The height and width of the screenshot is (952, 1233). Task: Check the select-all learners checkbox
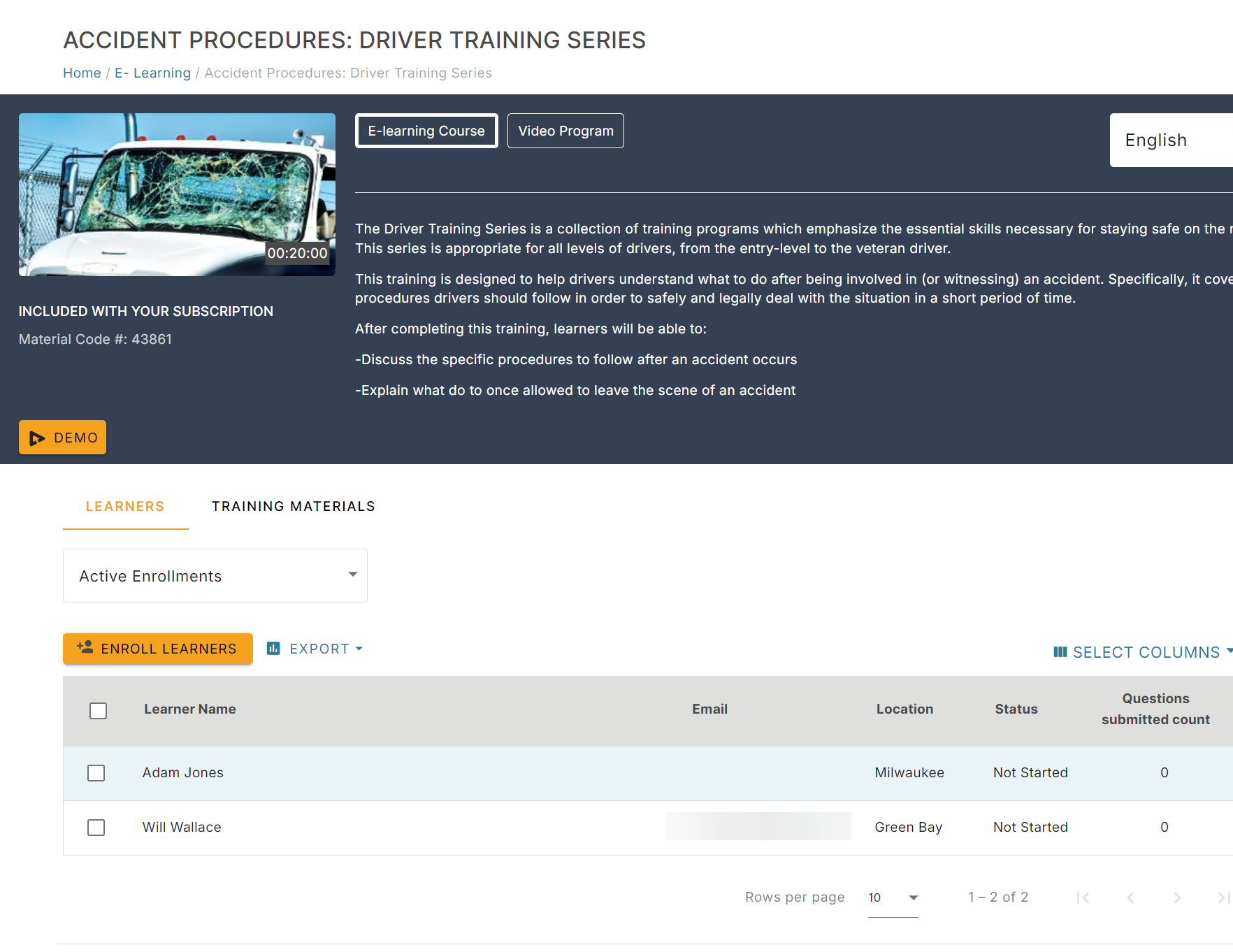coord(99,711)
